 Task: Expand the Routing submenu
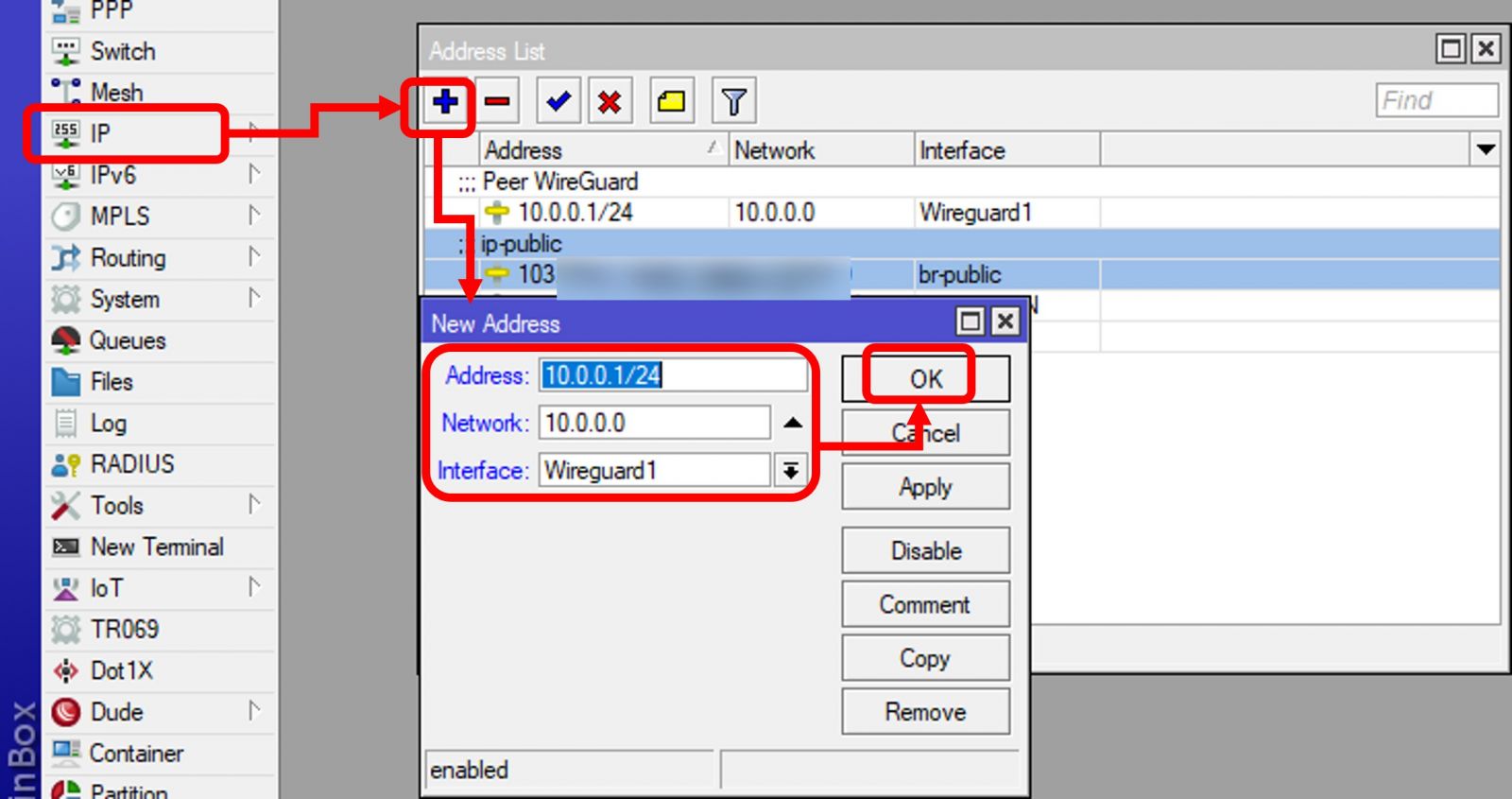coord(128,258)
